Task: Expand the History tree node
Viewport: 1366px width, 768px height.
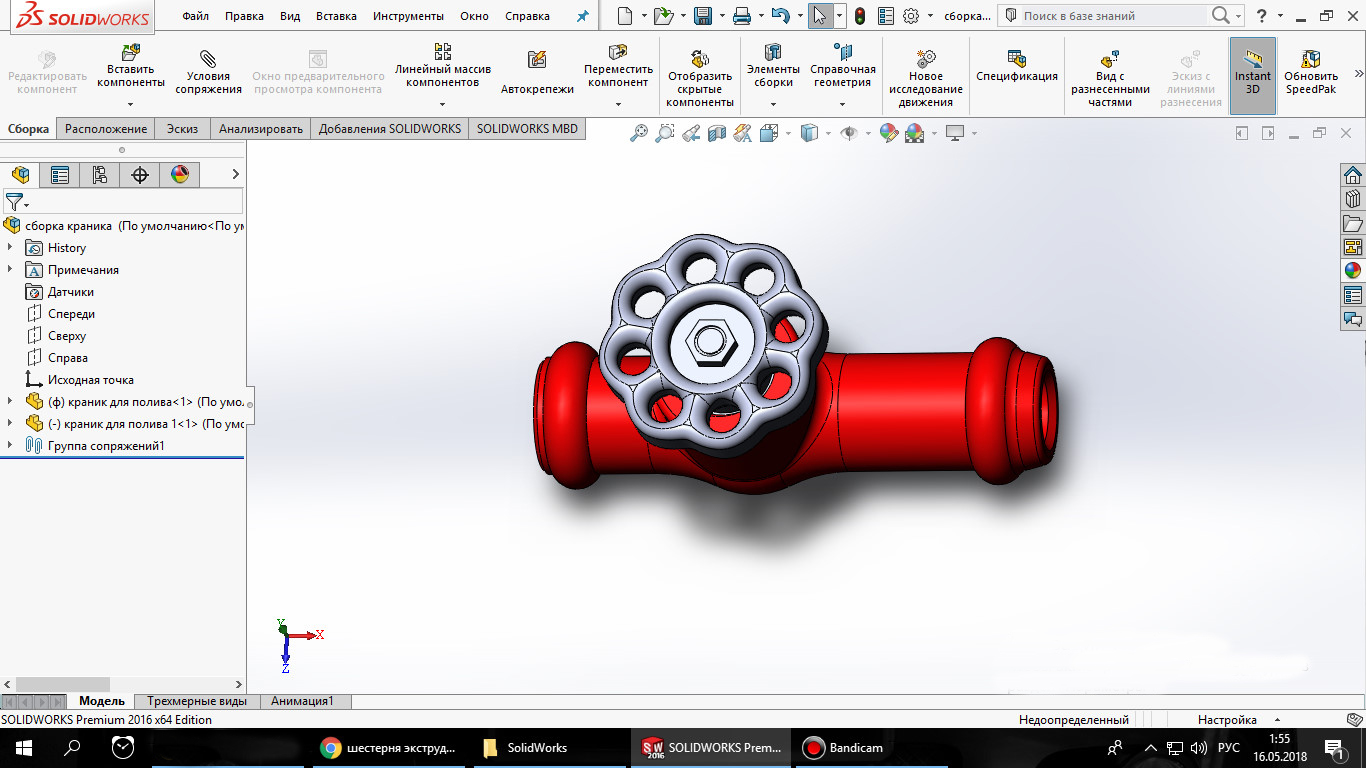Action: (11, 248)
